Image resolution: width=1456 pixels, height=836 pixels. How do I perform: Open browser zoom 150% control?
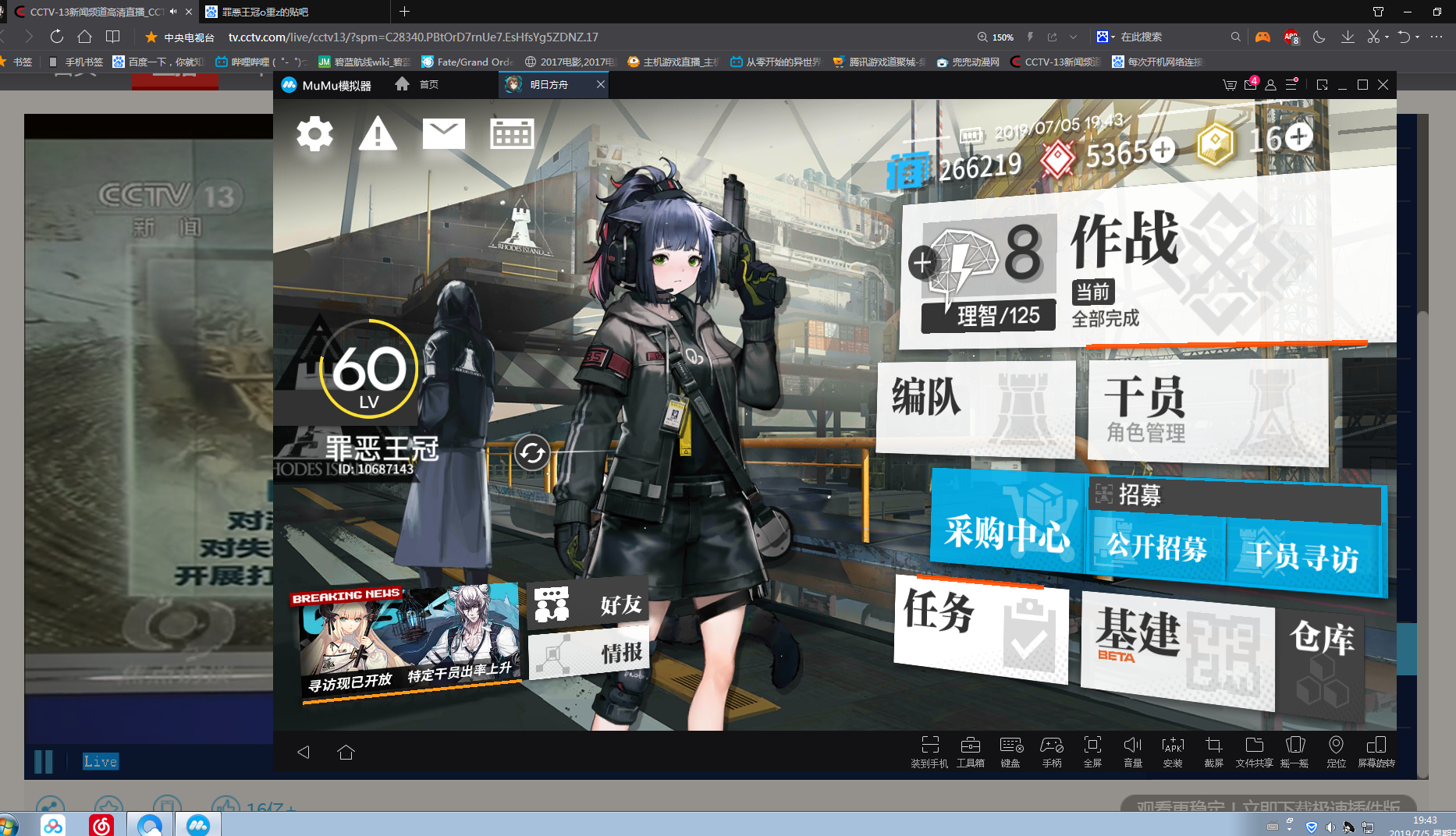[996, 37]
